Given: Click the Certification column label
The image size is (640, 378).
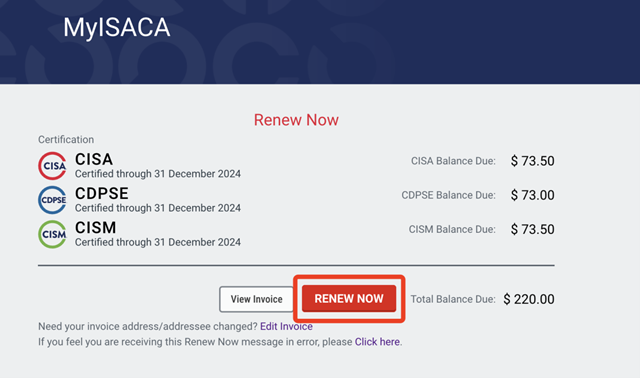Looking at the screenshot, I should coord(66,140).
